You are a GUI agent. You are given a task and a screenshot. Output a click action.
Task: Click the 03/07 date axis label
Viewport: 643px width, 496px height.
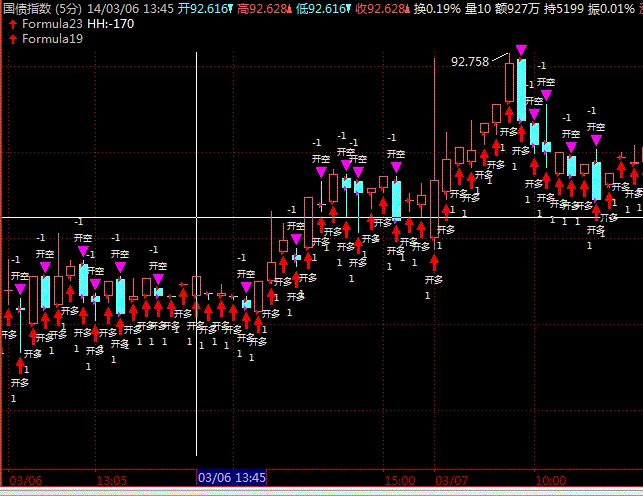pyautogui.click(x=451, y=480)
